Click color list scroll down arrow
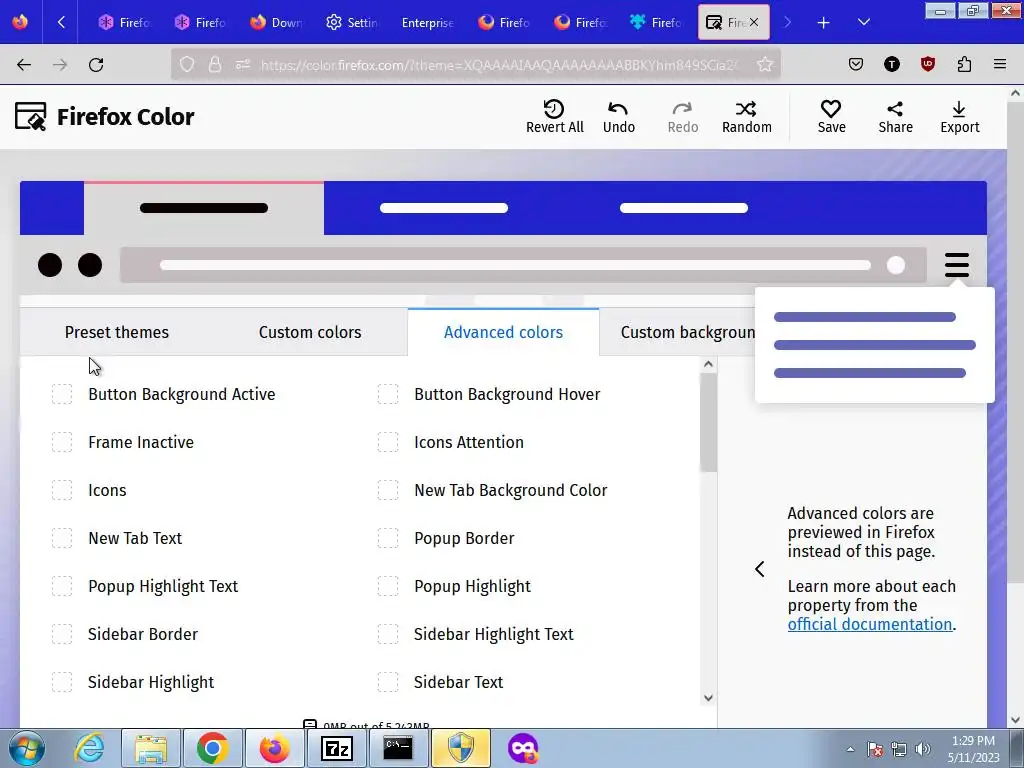The height and width of the screenshot is (768, 1024). [x=708, y=697]
